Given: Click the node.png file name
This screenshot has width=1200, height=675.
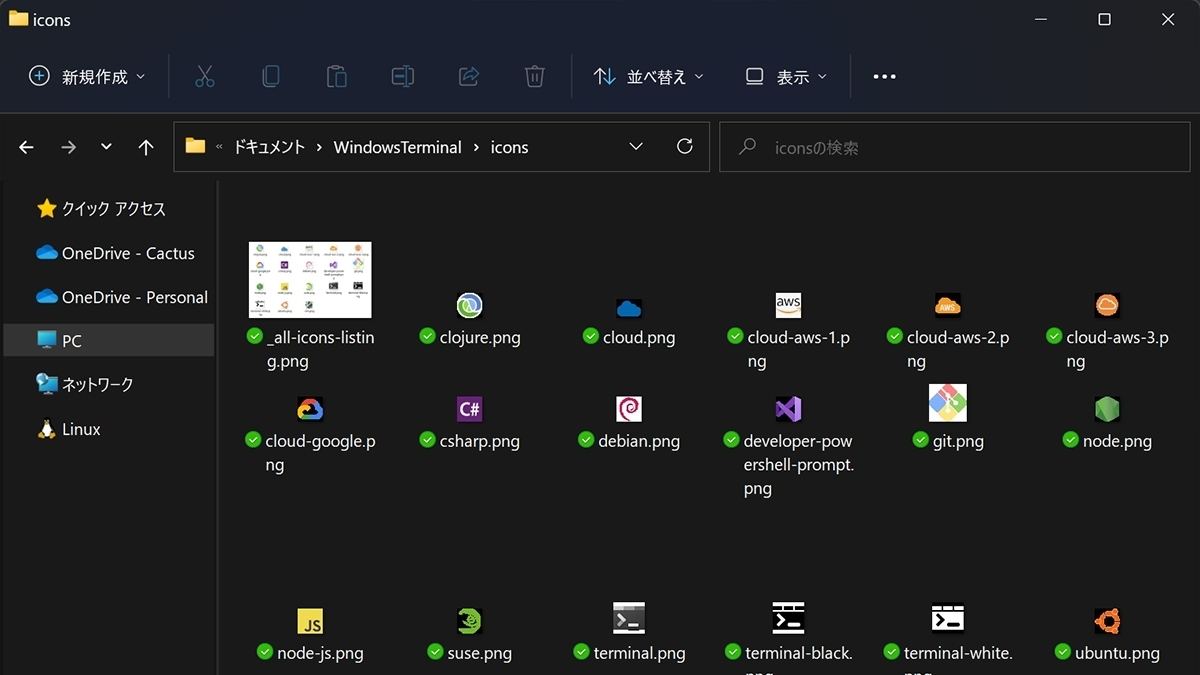Looking at the screenshot, I should (x=1117, y=441).
